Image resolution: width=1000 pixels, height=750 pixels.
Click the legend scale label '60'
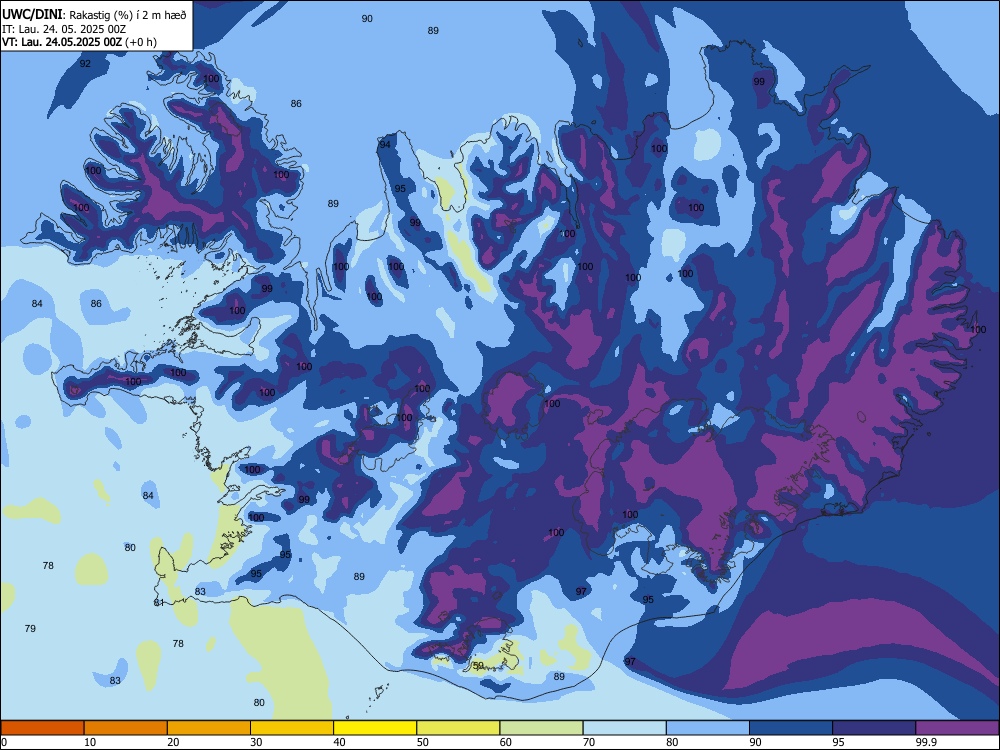pyautogui.click(x=506, y=742)
